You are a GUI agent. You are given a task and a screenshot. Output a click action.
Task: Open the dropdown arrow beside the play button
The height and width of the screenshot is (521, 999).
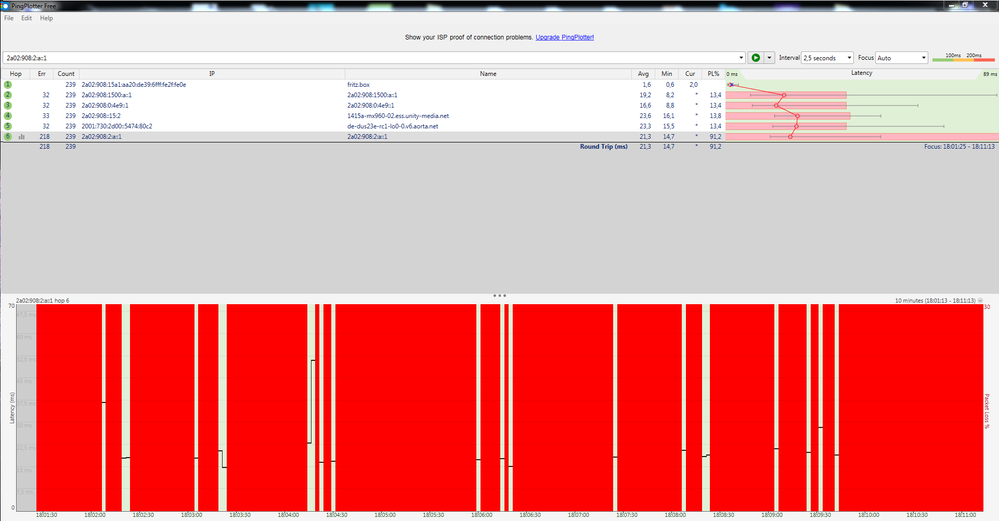click(x=769, y=57)
